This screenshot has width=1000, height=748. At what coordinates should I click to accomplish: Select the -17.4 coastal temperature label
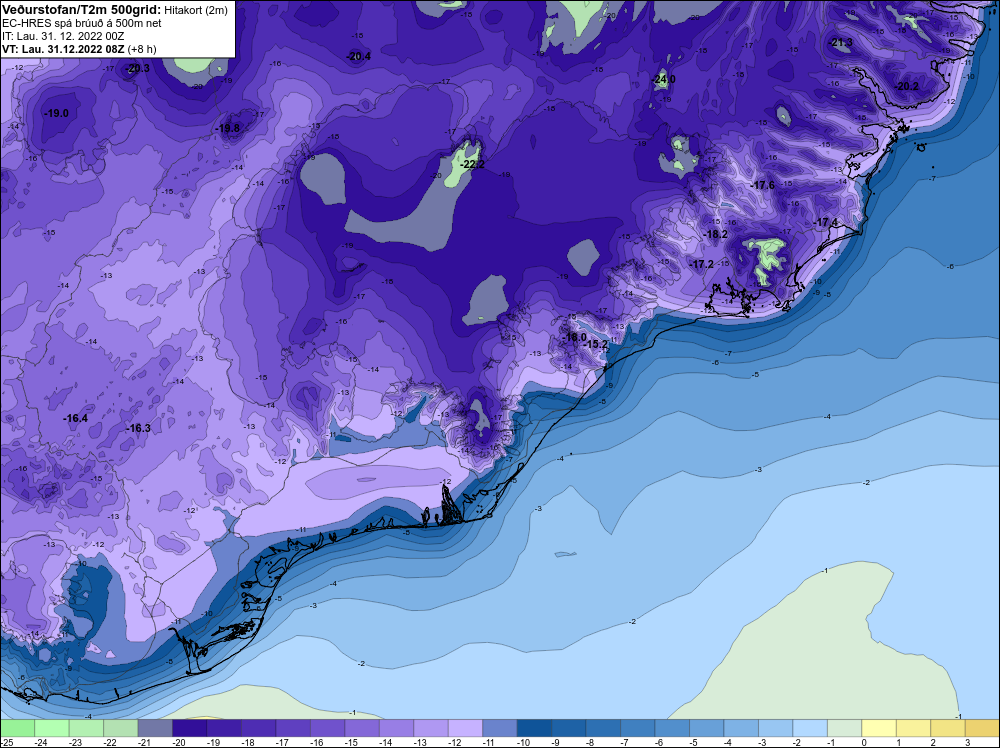(x=826, y=222)
